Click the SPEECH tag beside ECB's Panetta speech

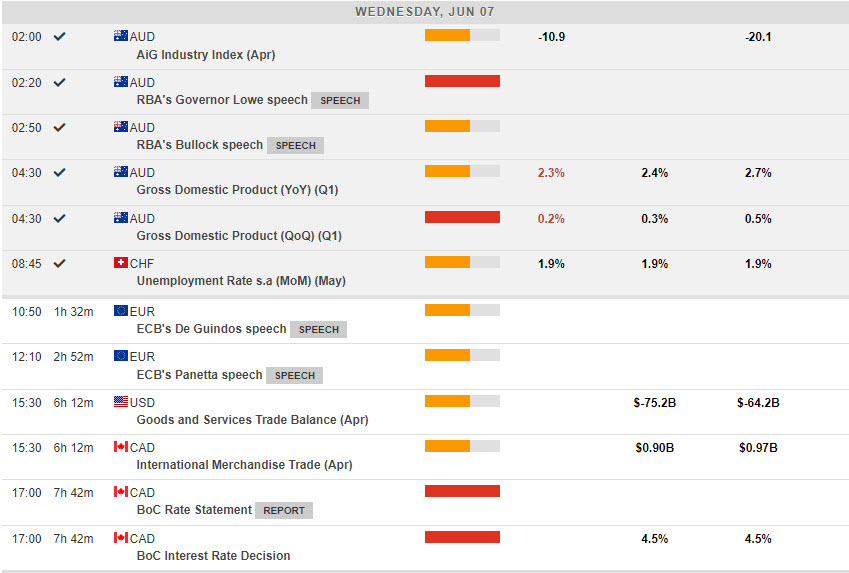tap(295, 375)
